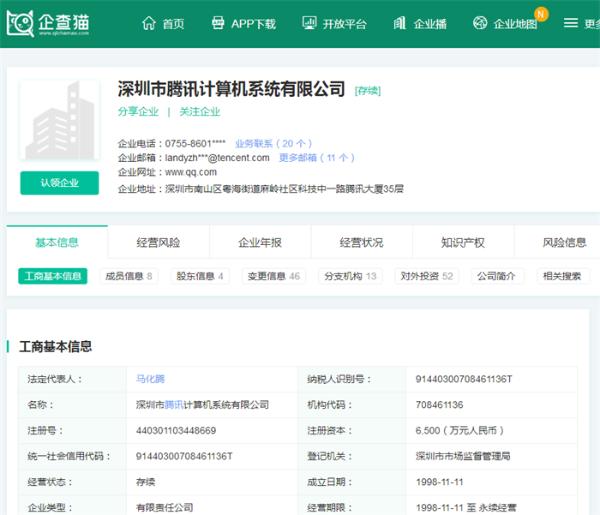Select the 分支机构 13 sub-tab
600x515 pixels.
(351, 276)
